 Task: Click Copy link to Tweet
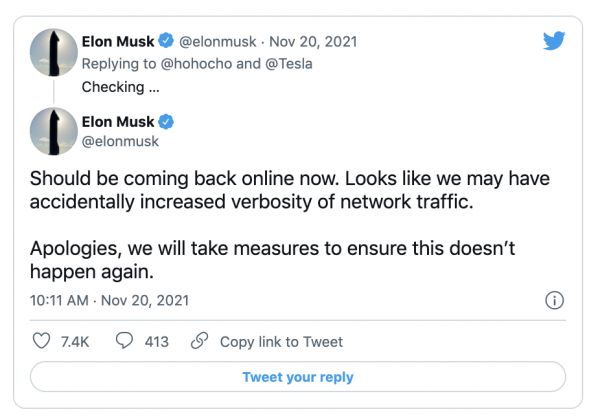(x=281, y=341)
